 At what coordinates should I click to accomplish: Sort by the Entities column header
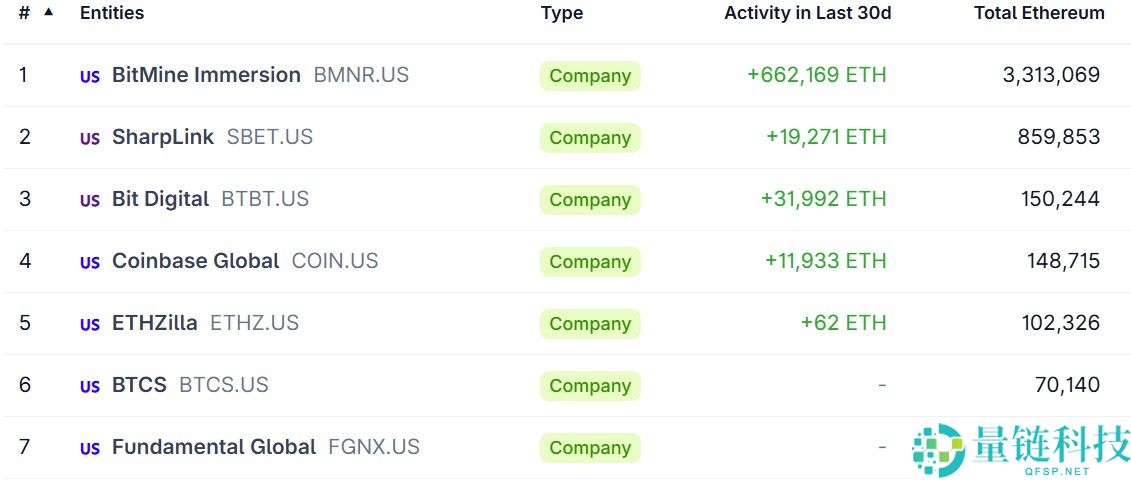112,13
